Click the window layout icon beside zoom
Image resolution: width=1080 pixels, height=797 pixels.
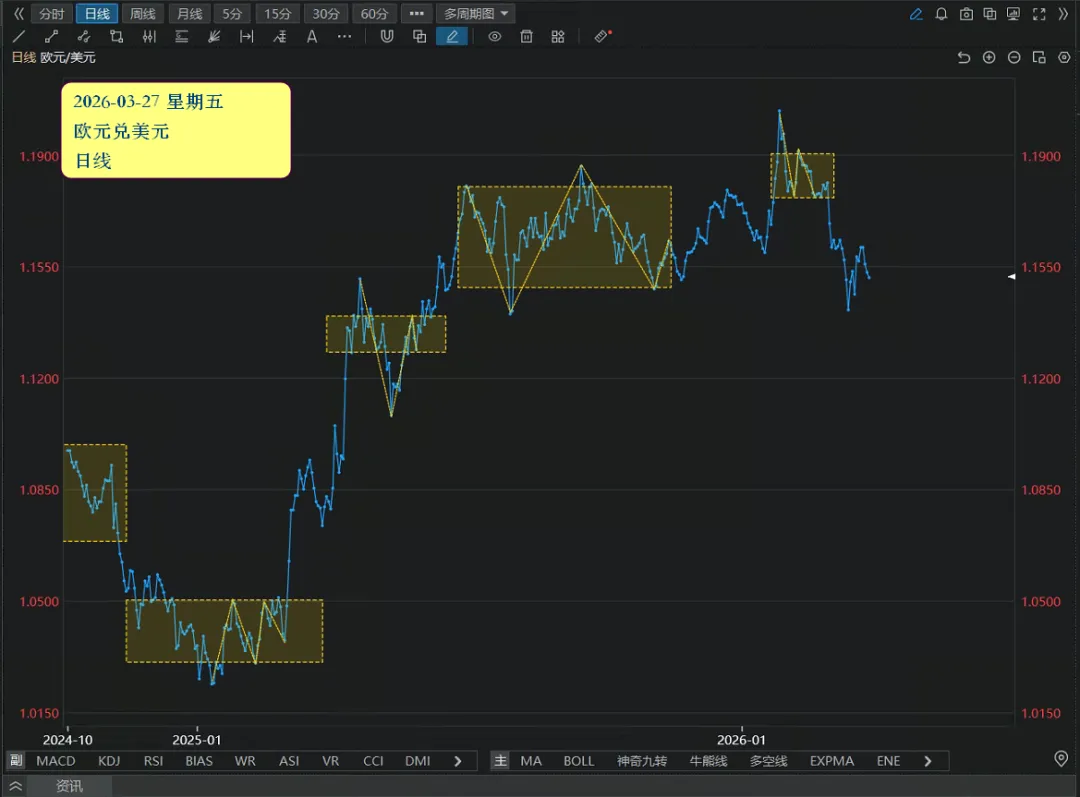1039,58
